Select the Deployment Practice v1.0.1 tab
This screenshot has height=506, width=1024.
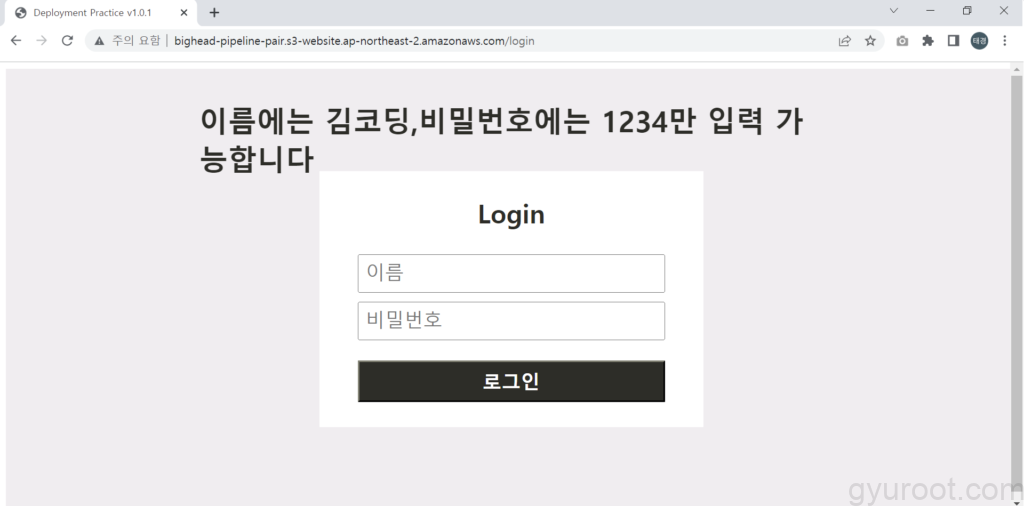point(92,13)
